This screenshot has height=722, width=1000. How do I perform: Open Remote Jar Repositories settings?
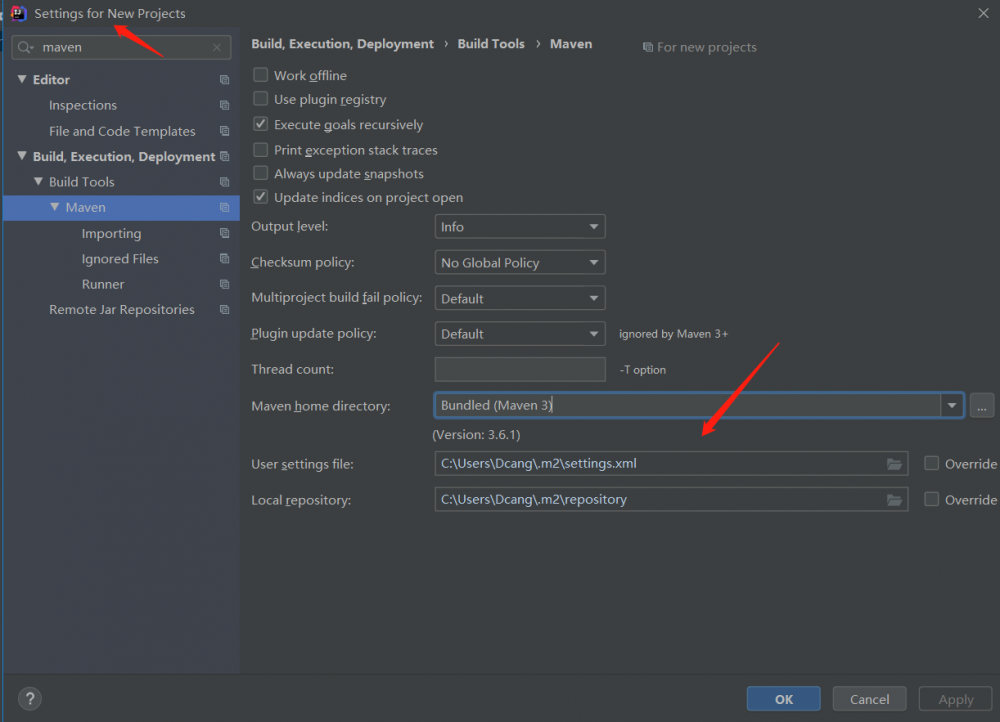(122, 310)
